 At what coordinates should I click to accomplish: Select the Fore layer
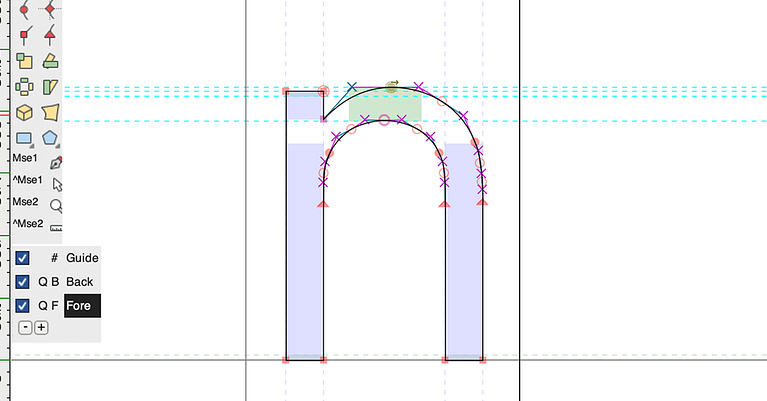pos(82,306)
